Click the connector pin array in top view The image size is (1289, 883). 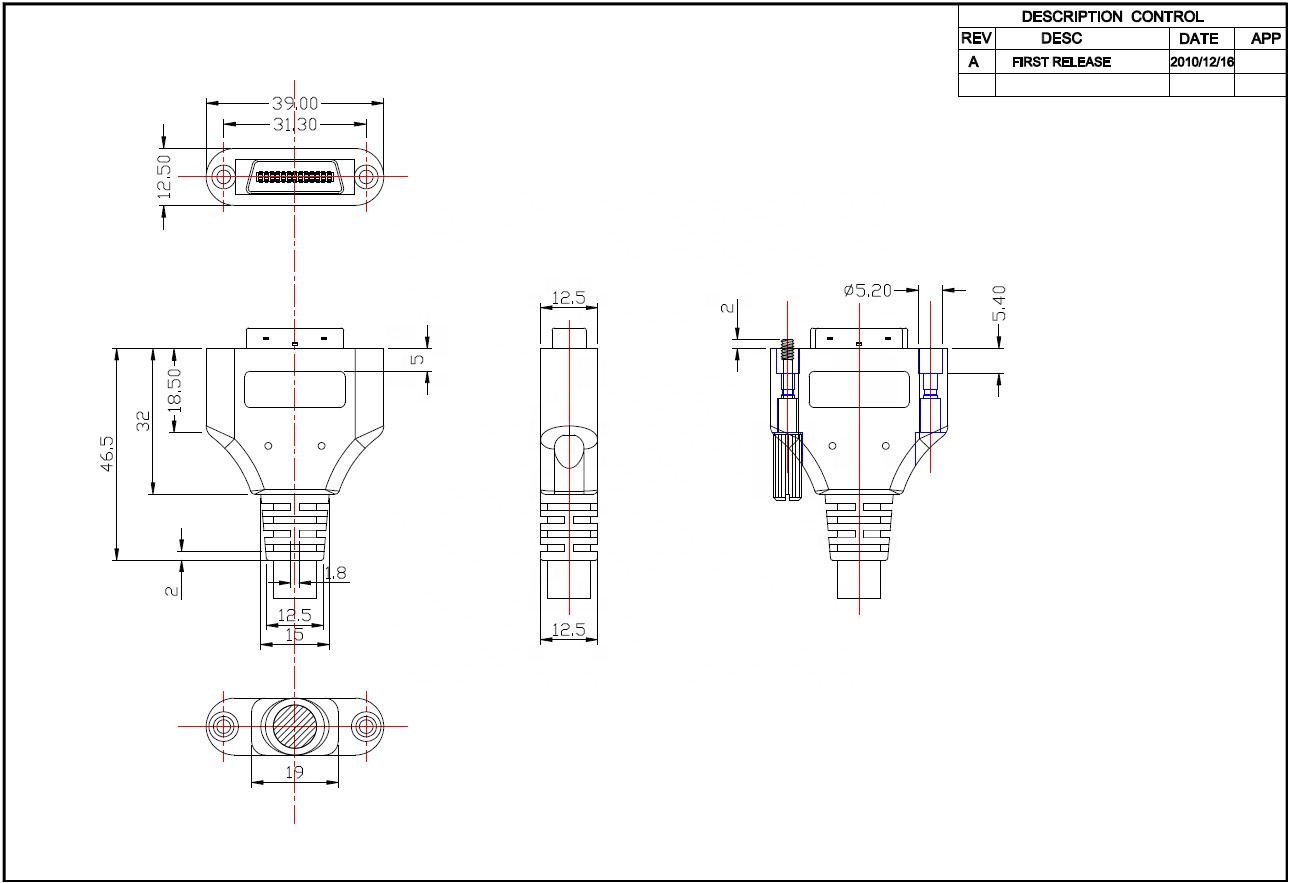tap(295, 177)
